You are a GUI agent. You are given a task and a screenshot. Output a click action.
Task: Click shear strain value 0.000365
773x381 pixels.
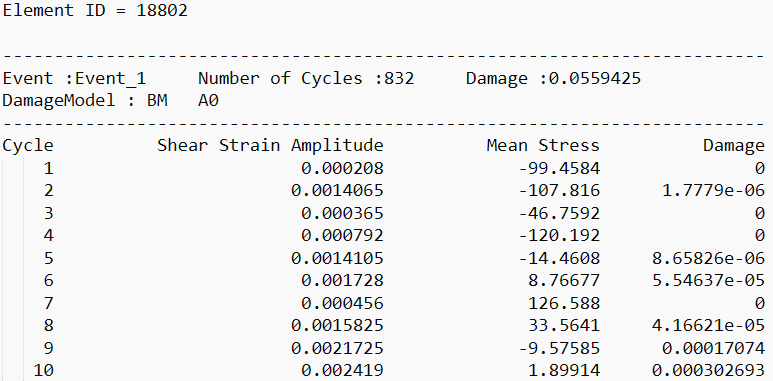coord(342,213)
